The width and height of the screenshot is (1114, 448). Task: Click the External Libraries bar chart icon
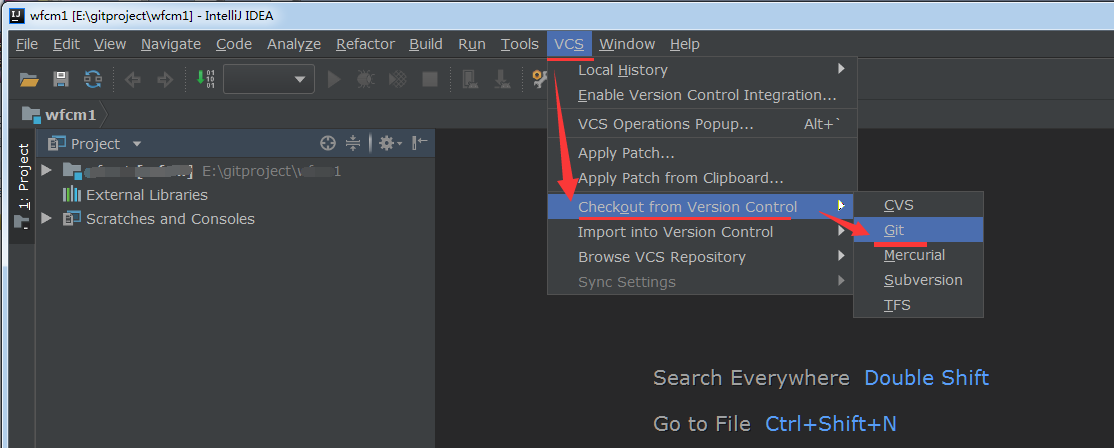point(72,195)
